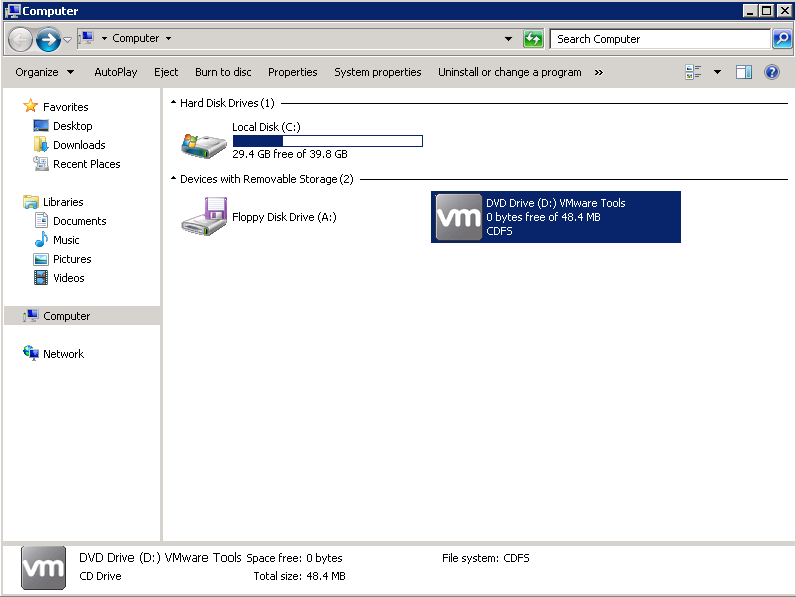Collapse Devices with Removable Storage group

click(173, 179)
